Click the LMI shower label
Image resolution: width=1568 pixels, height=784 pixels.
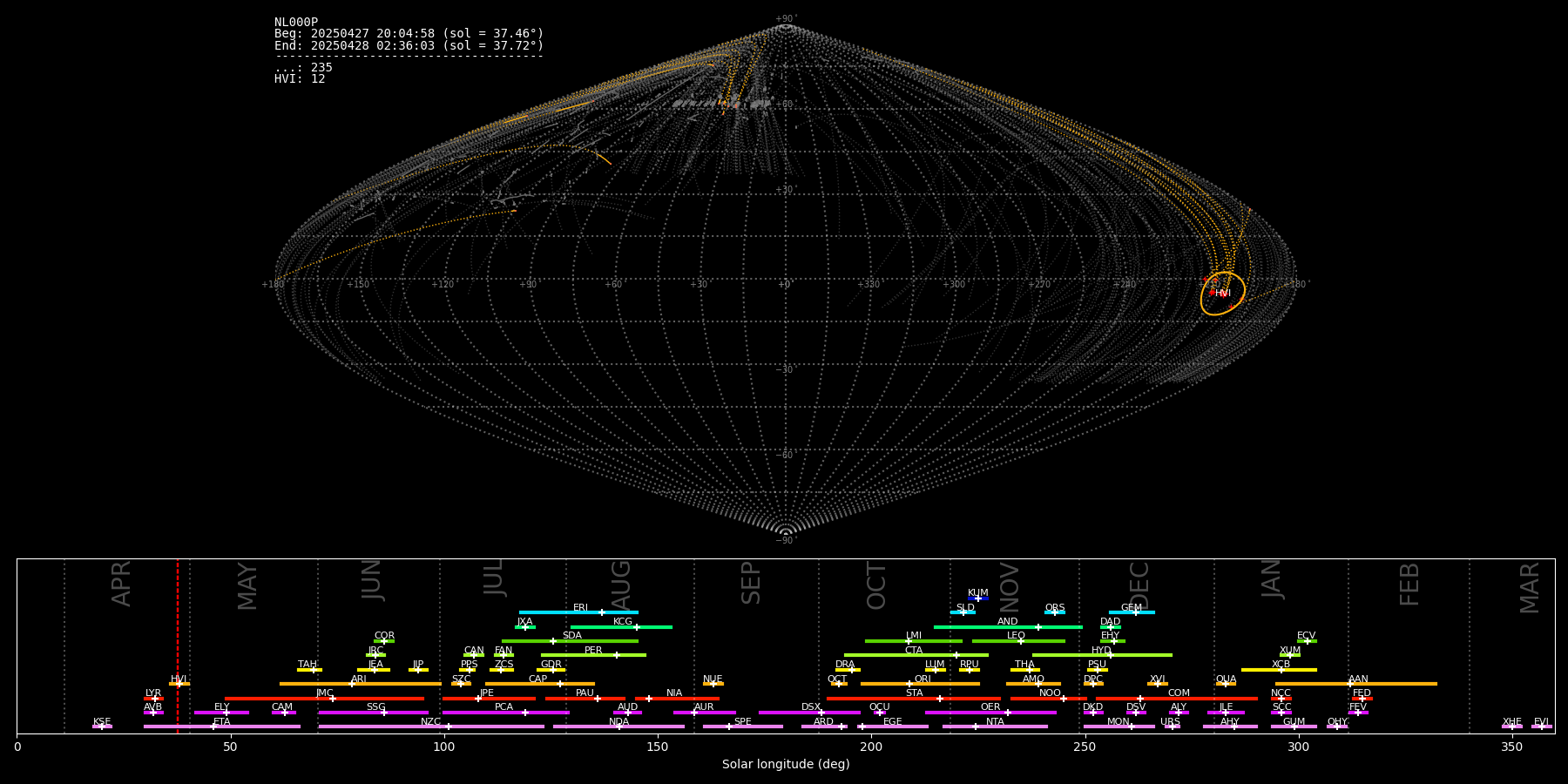[x=913, y=636]
